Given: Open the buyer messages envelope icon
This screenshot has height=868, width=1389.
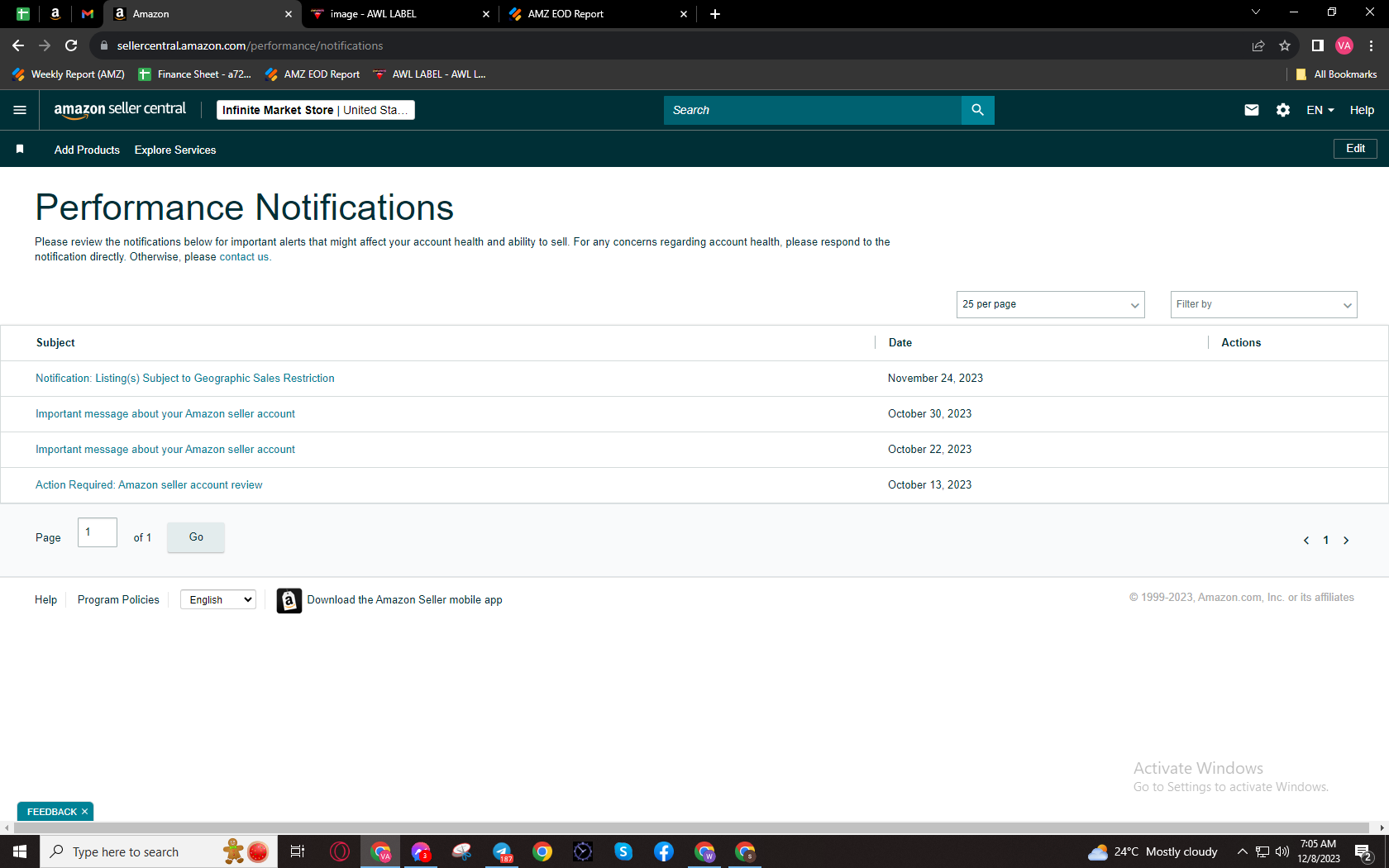Looking at the screenshot, I should (x=1252, y=110).
